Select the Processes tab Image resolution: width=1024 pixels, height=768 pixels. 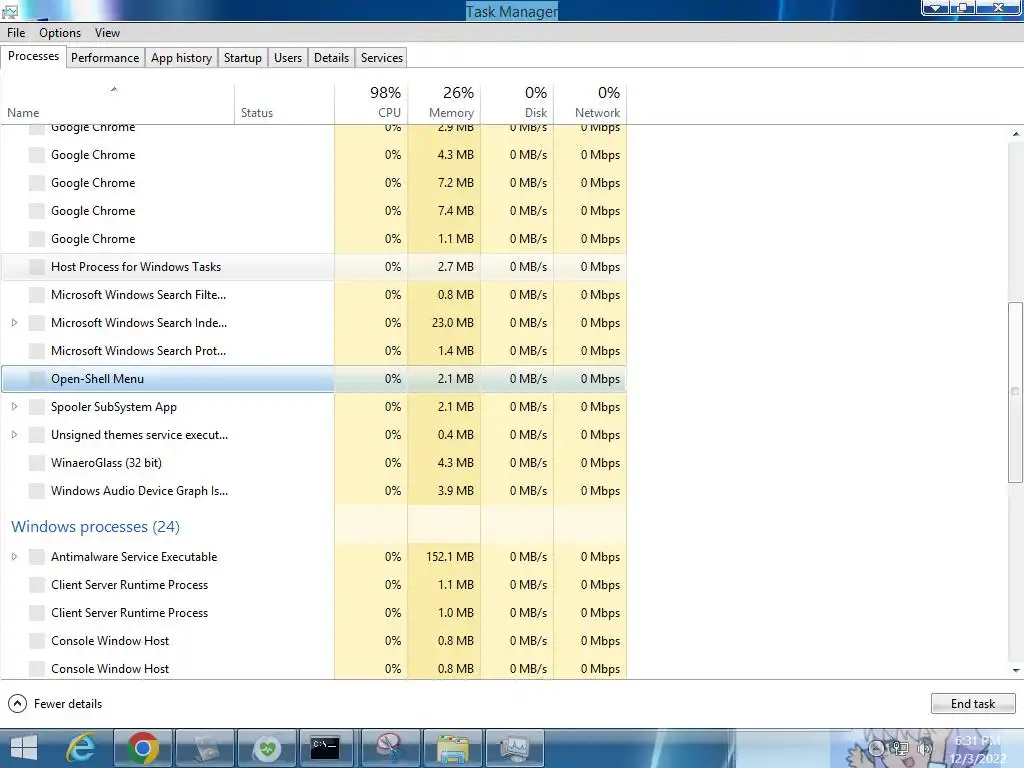[x=33, y=56]
